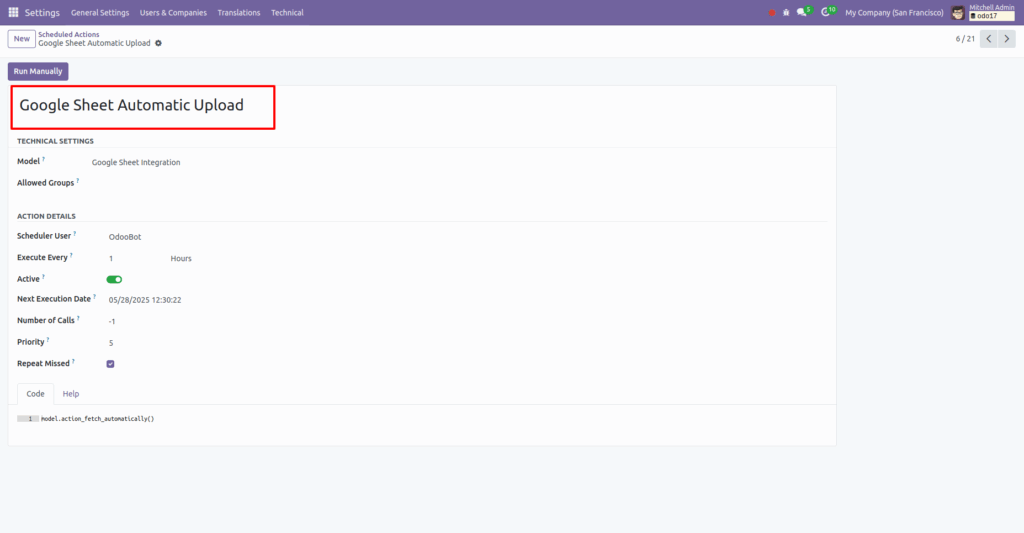Click the 6 / 21 pager counter
Image resolution: width=1024 pixels, height=533 pixels.
(x=965, y=39)
